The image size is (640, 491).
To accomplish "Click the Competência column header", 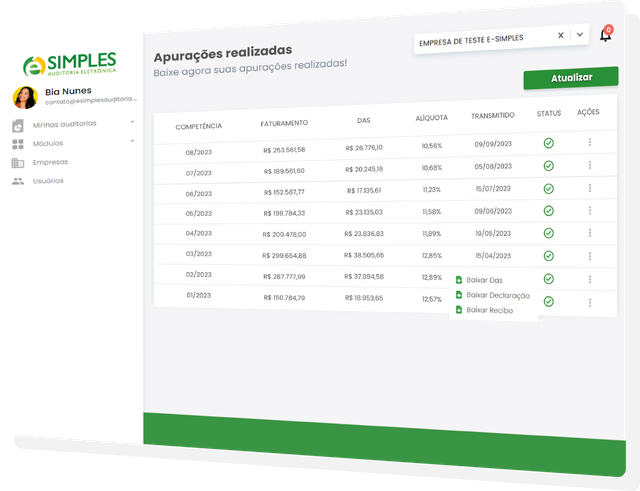I will pyautogui.click(x=198, y=126).
